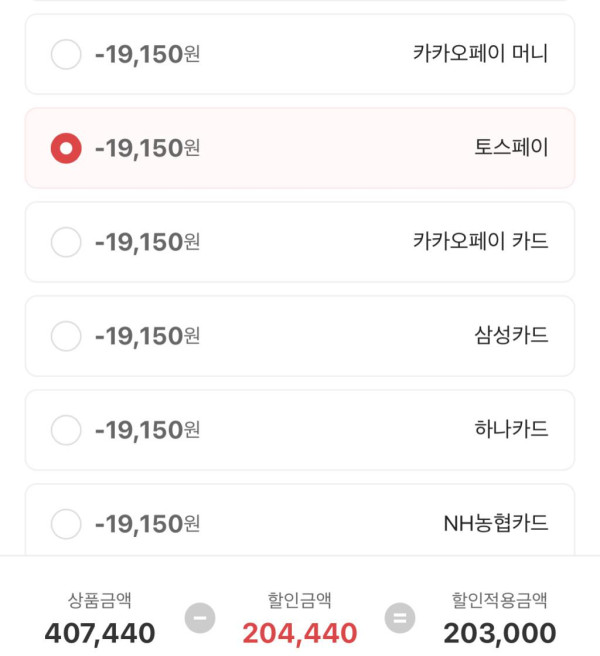The height and width of the screenshot is (656, 600).
Task: Tap the 삼성카드 label text
Action: [511, 336]
